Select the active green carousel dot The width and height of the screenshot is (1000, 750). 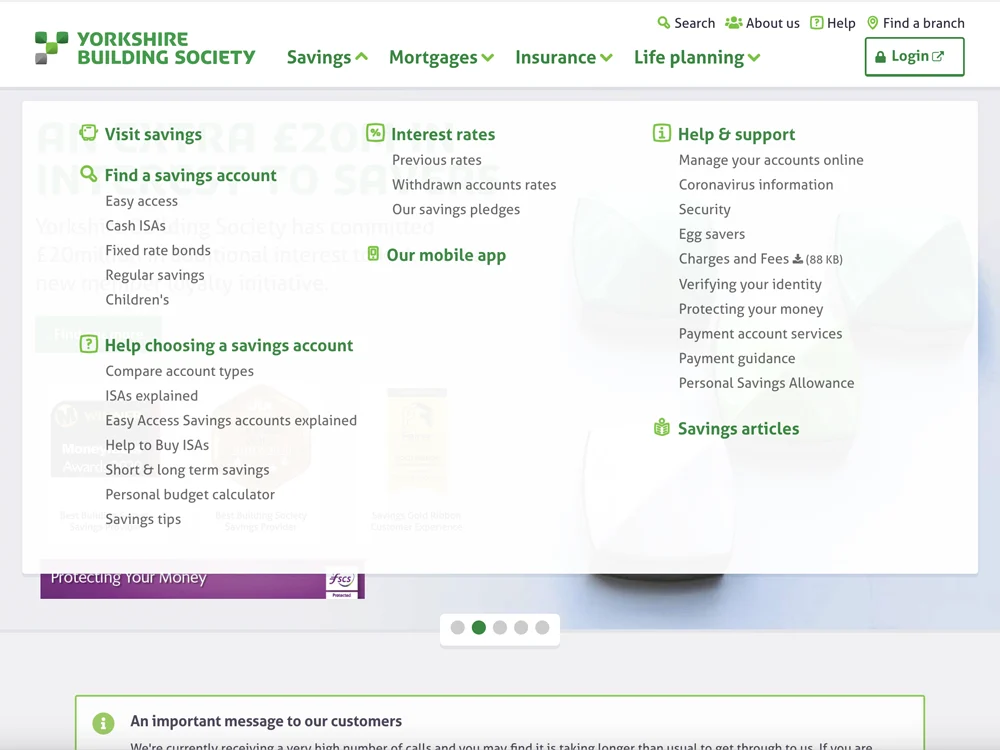478,628
